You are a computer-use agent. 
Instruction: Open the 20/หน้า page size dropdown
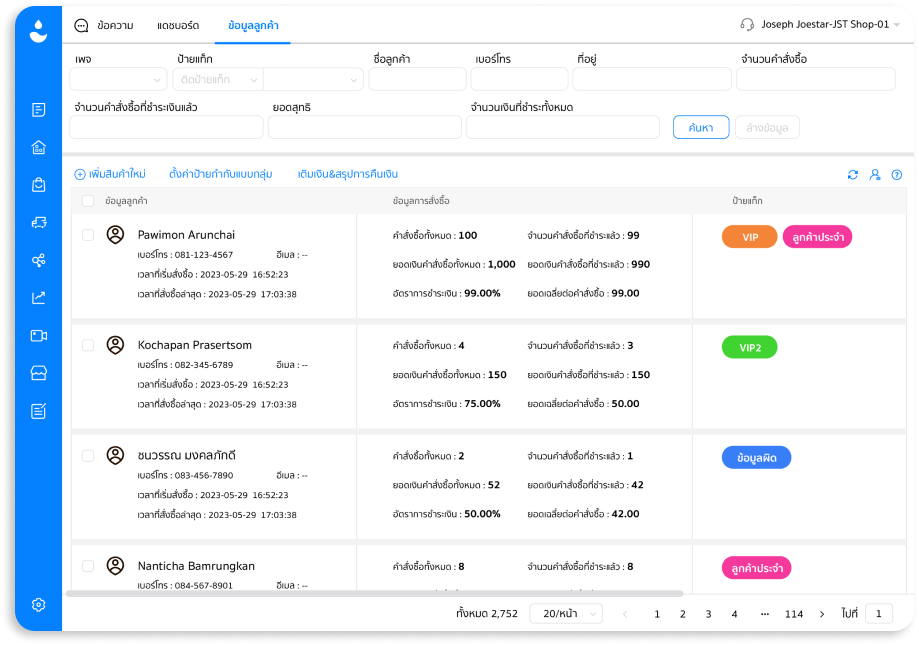coord(566,613)
